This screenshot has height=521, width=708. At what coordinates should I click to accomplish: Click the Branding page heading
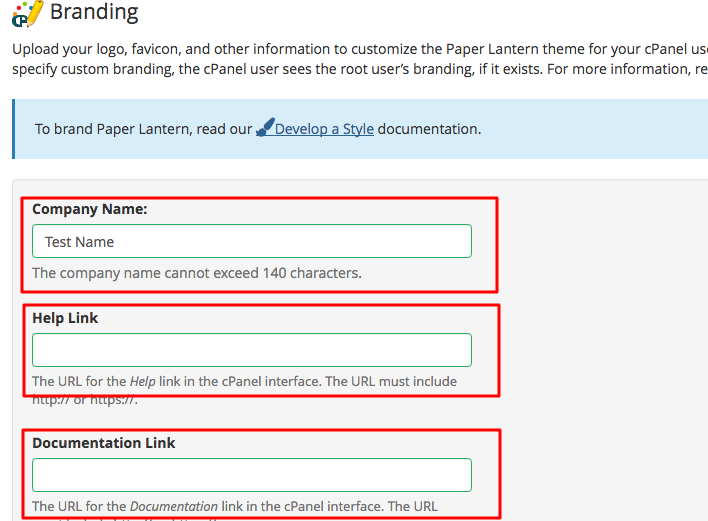coord(94,13)
